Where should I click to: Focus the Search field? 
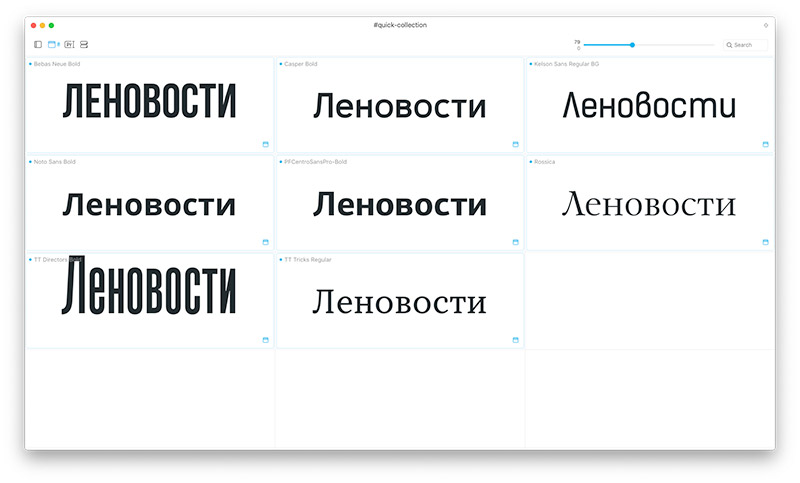[x=745, y=45]
